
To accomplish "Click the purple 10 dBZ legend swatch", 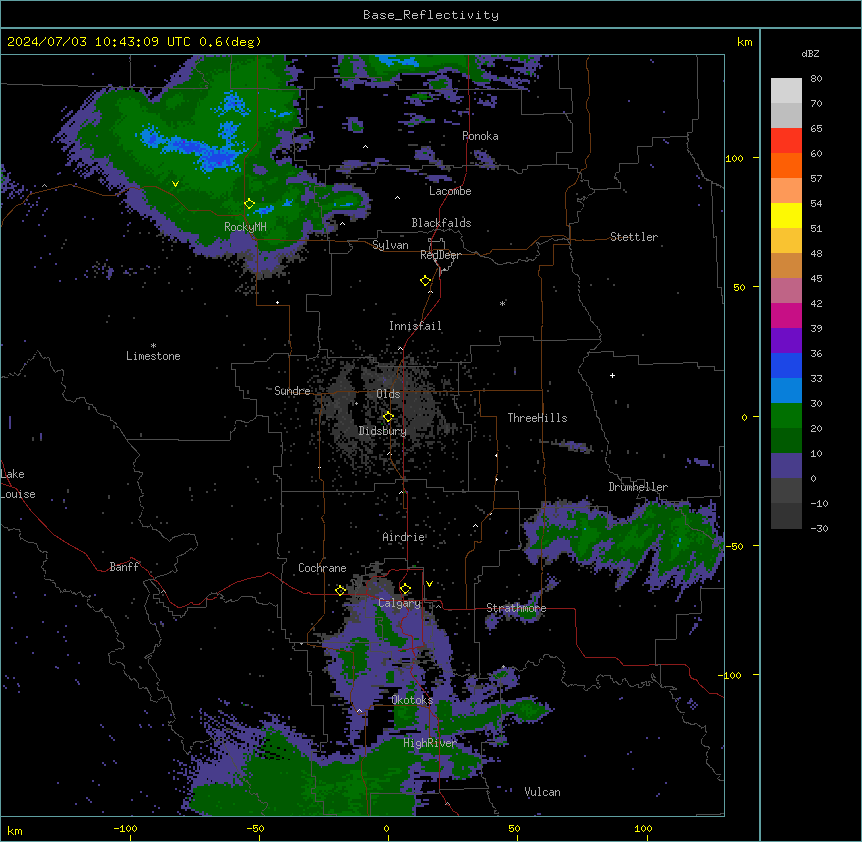I will pos(786,466).
